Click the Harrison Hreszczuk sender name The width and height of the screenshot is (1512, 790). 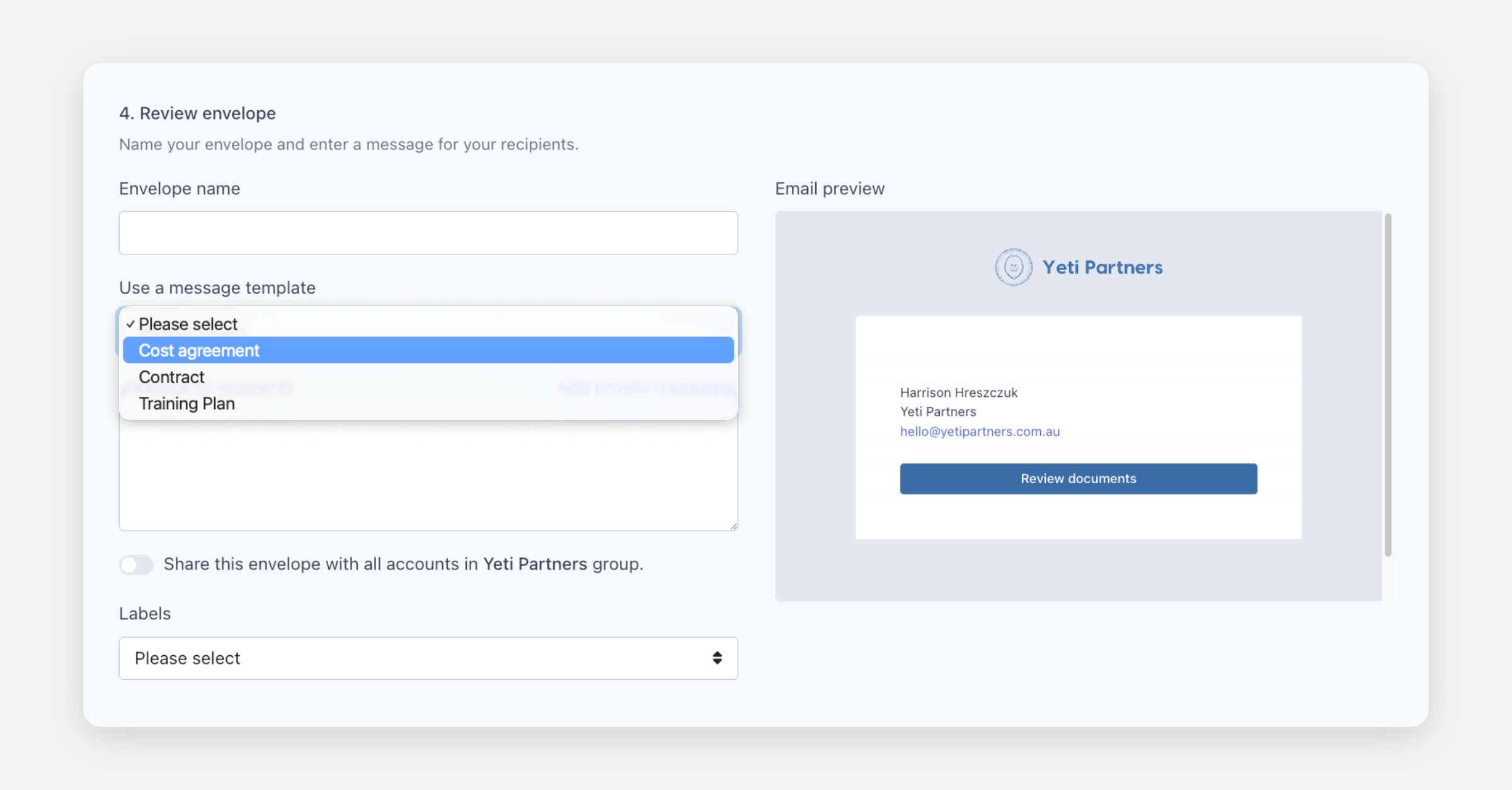point(958,392)
